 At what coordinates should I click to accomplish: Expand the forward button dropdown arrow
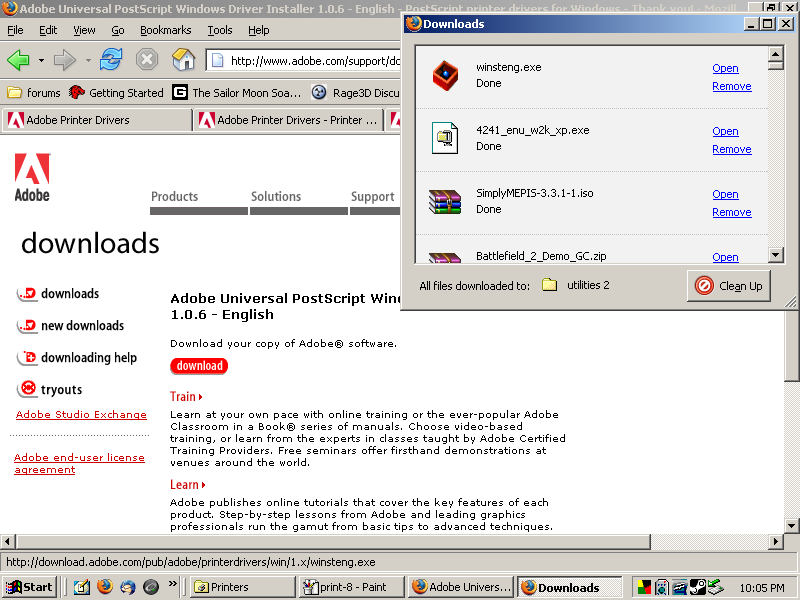(86, 60)
